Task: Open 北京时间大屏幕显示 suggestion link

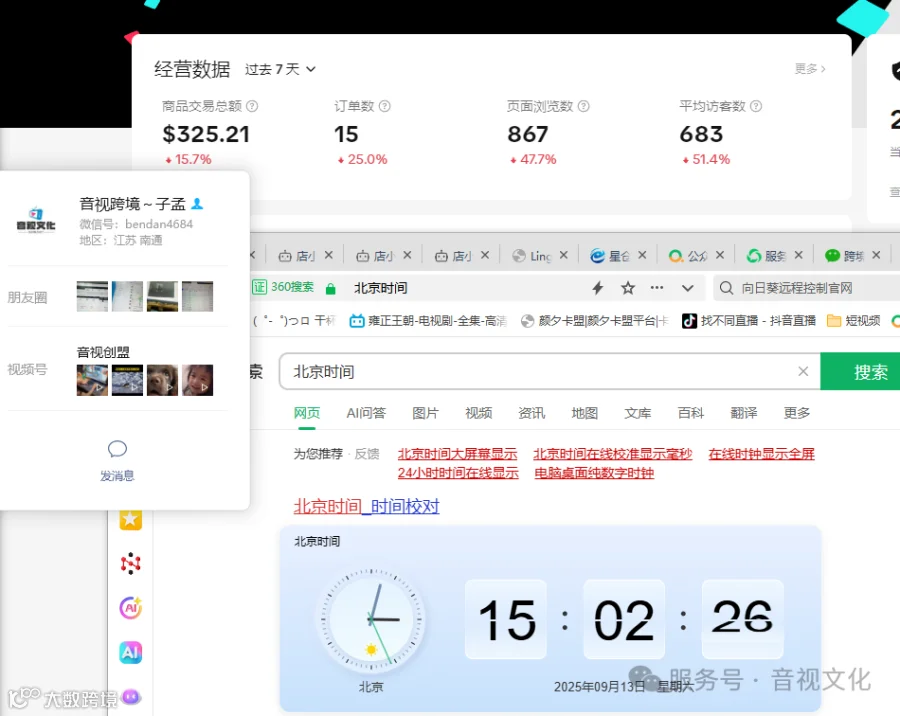Action: (457, 454)
